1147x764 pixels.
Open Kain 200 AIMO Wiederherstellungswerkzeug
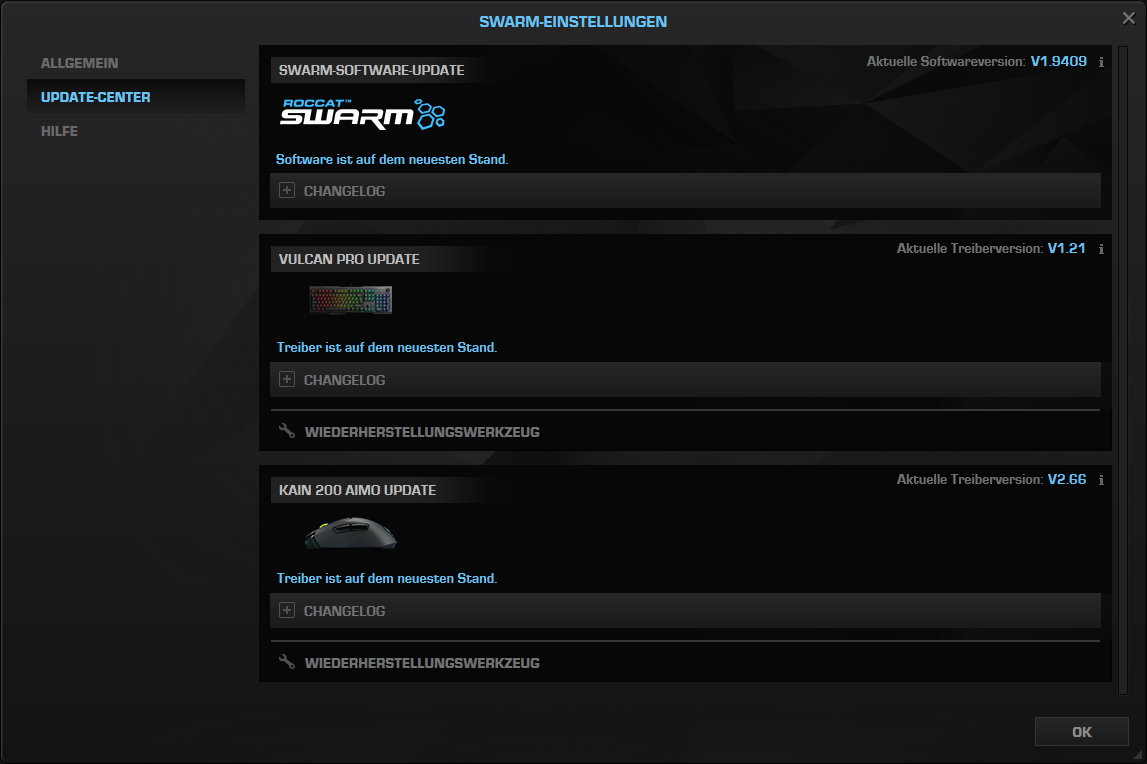[x=422, y=663]
